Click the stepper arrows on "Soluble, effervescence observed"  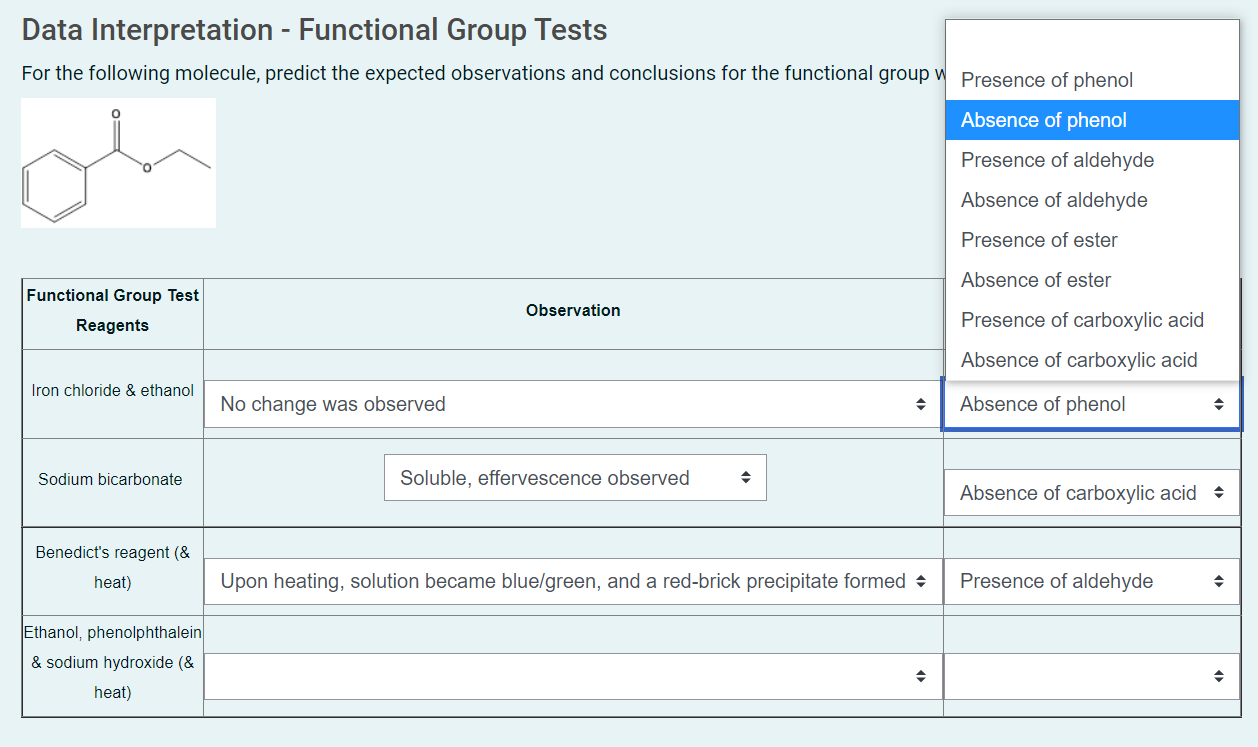pos(744,477)
